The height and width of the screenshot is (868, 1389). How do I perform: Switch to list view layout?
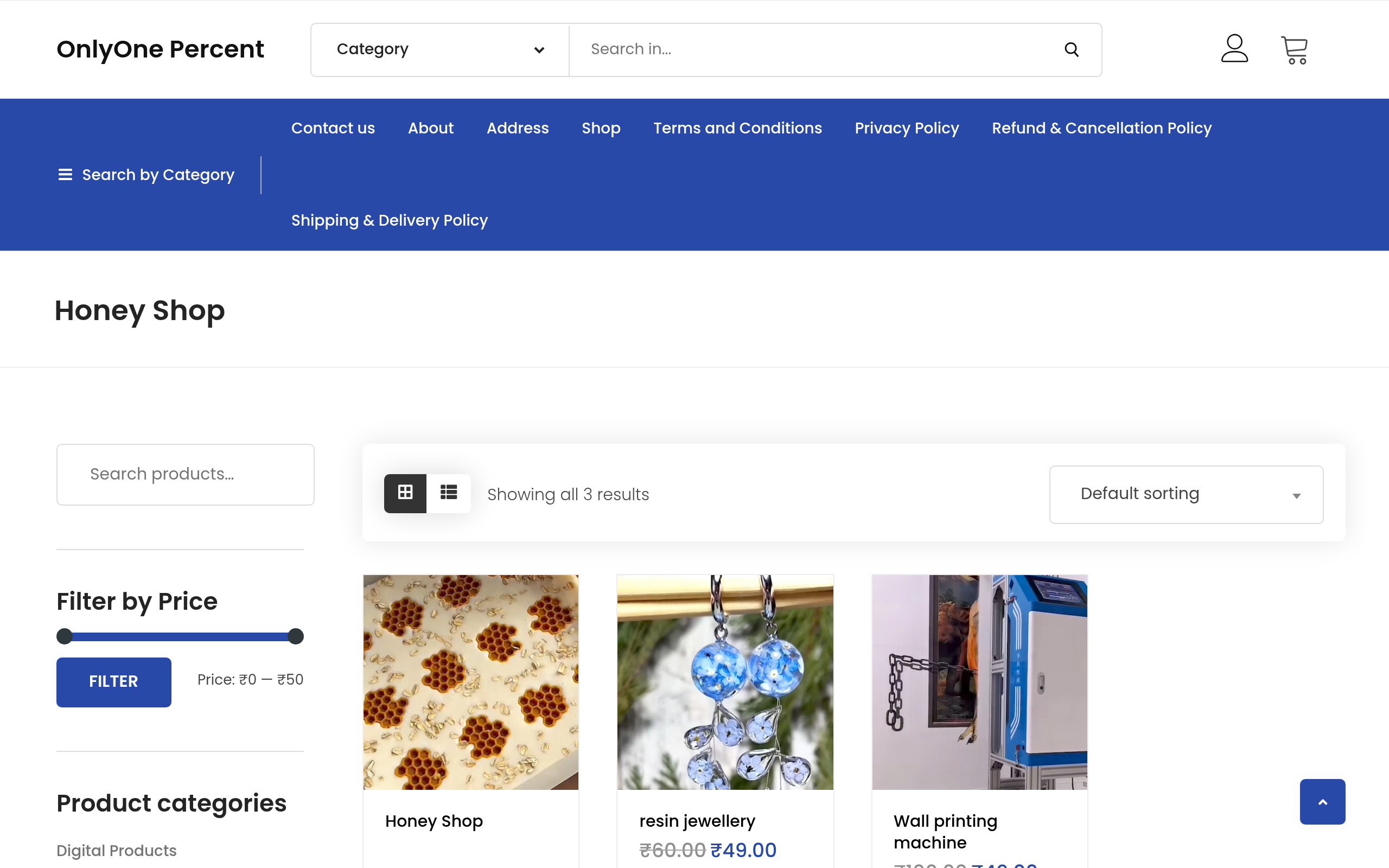tap(448, 493)
